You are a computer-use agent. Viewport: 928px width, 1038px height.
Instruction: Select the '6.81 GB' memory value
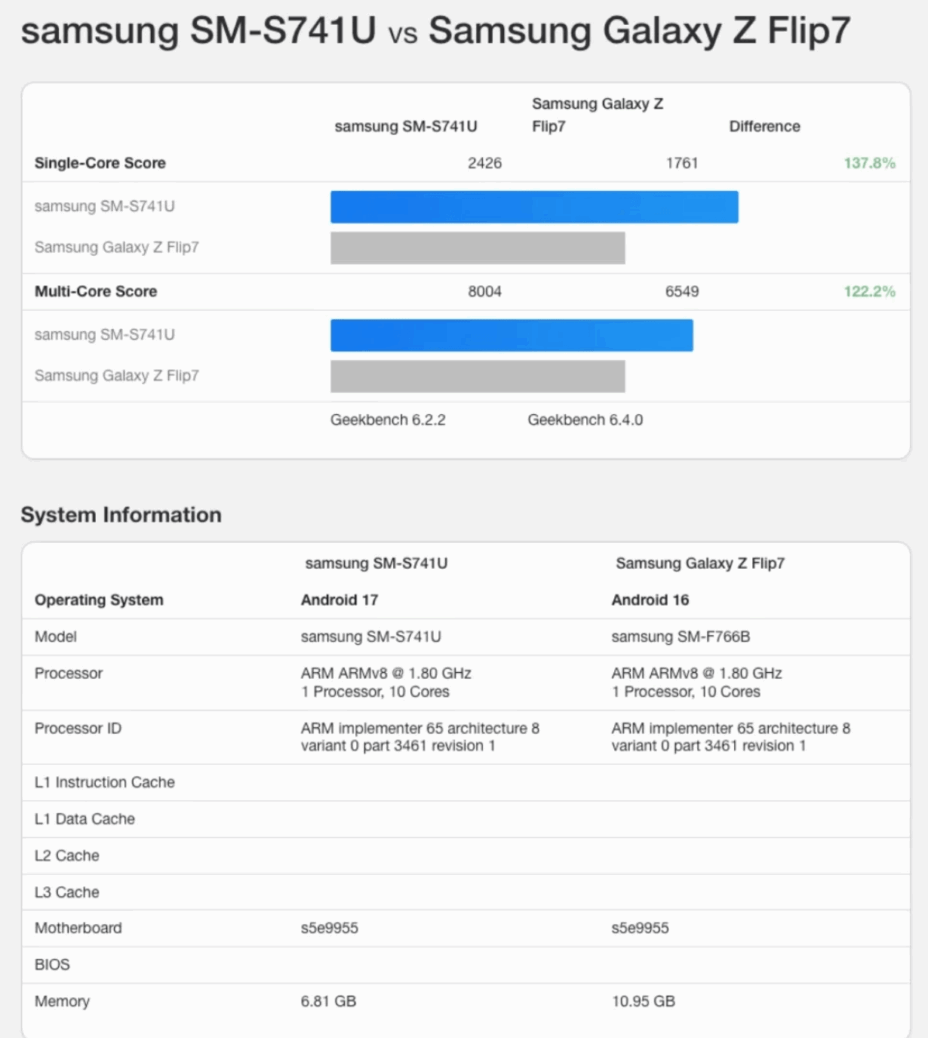click(328, 1001)
